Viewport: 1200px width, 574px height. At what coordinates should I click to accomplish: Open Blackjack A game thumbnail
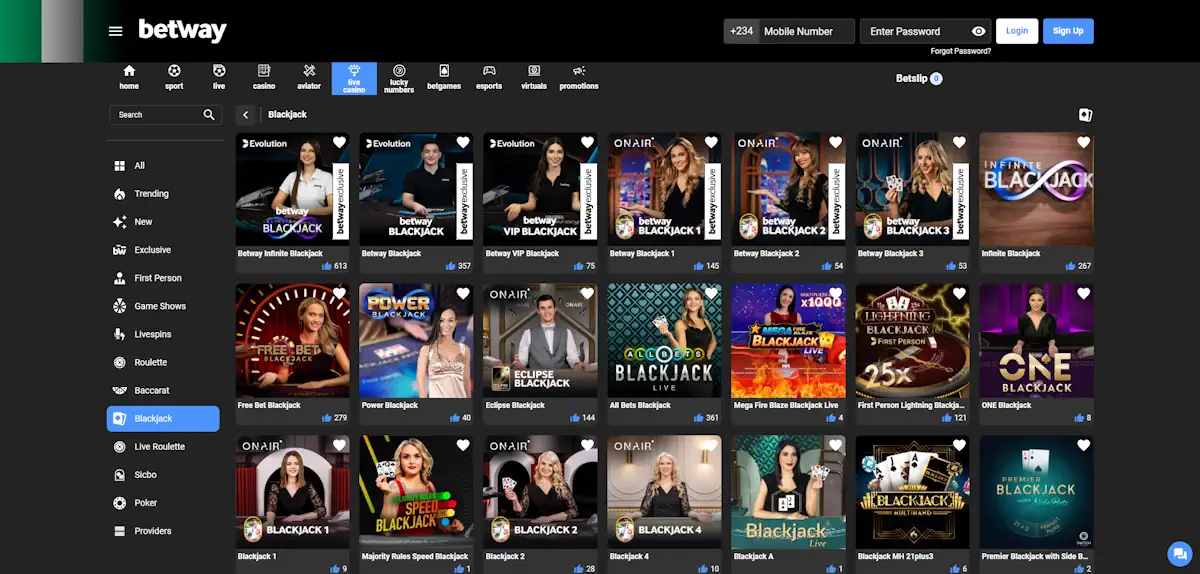coord(789,492)
